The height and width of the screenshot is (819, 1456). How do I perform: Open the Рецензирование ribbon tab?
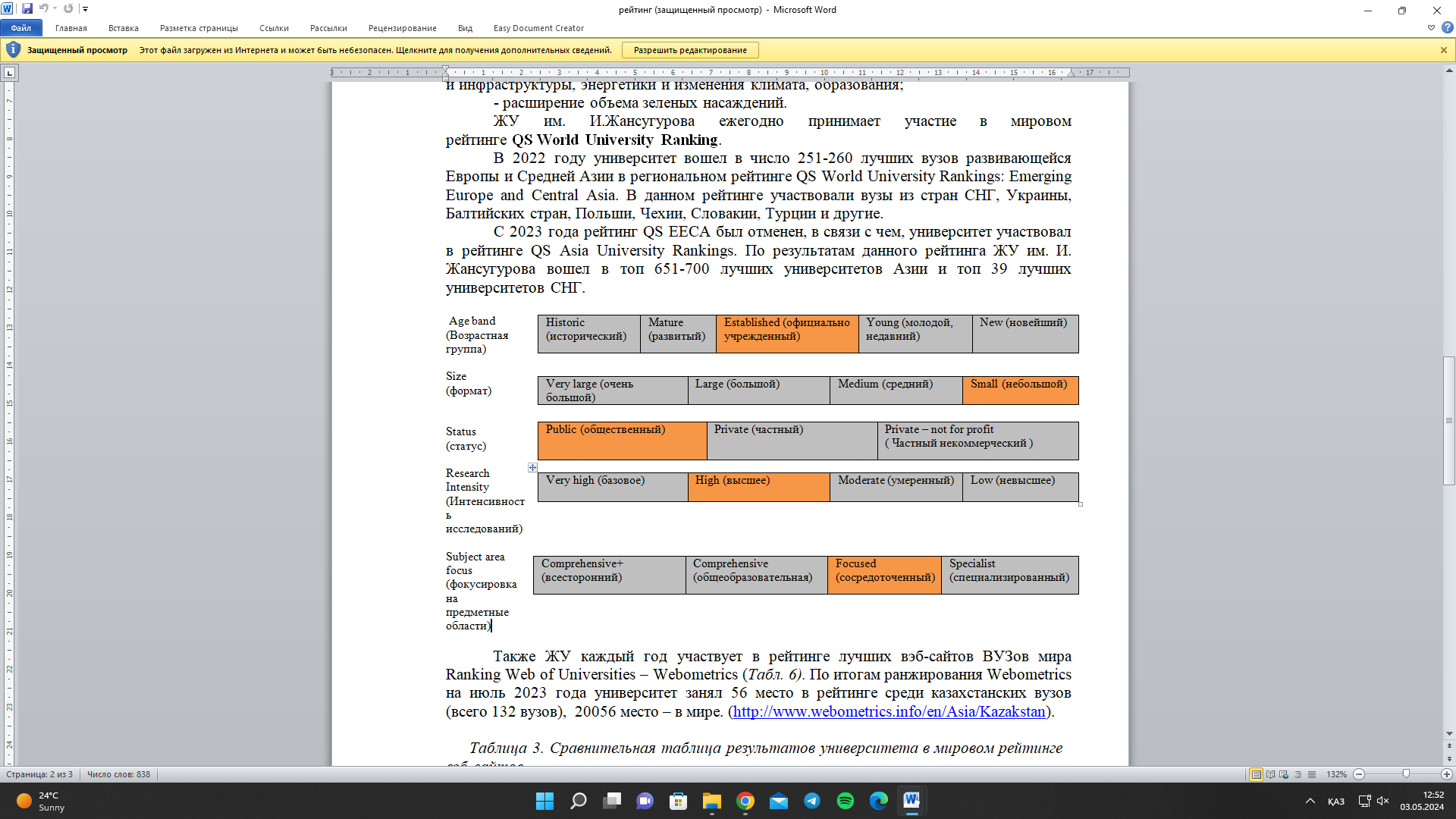(402, 28)
